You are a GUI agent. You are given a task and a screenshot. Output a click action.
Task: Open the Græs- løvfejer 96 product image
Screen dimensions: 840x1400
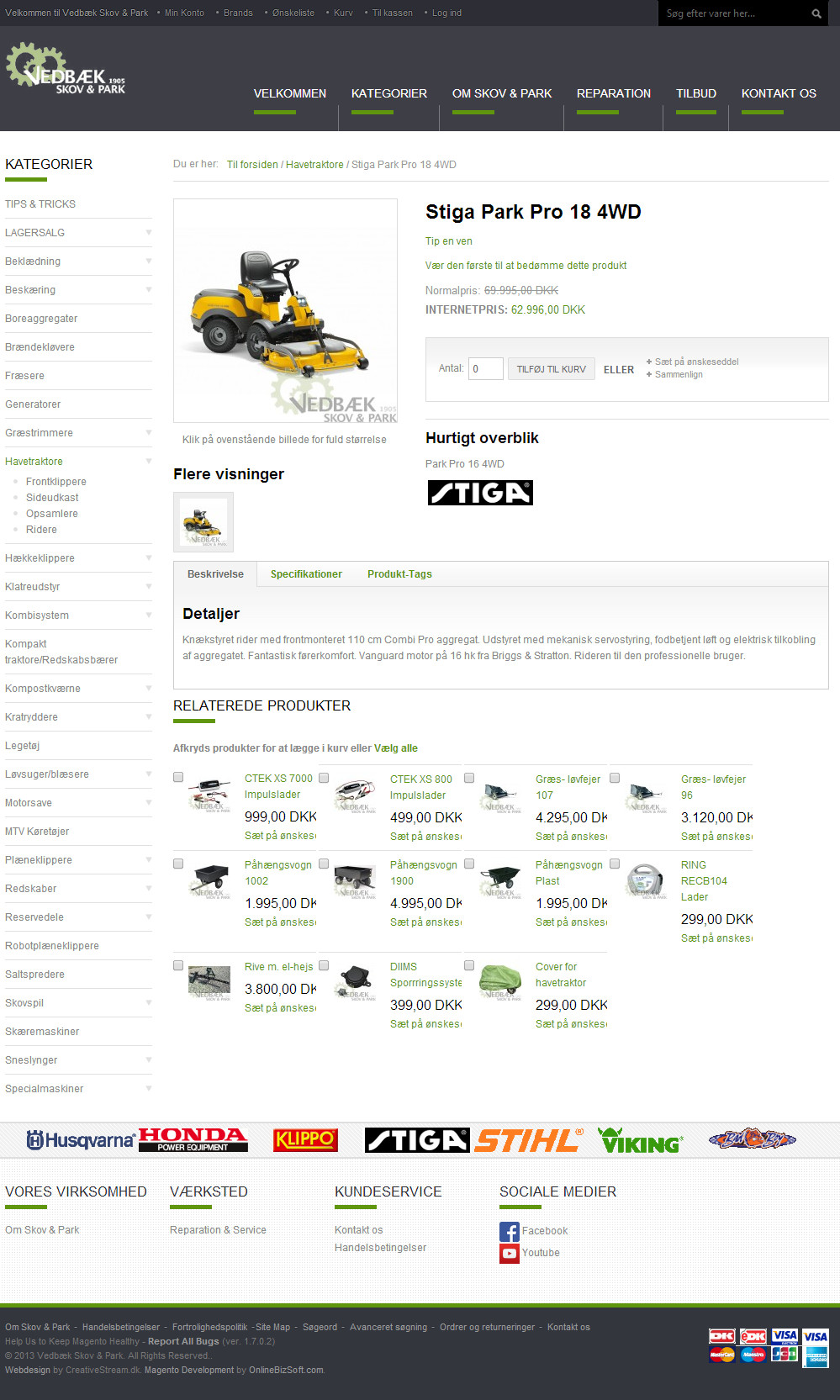point(646,794)
